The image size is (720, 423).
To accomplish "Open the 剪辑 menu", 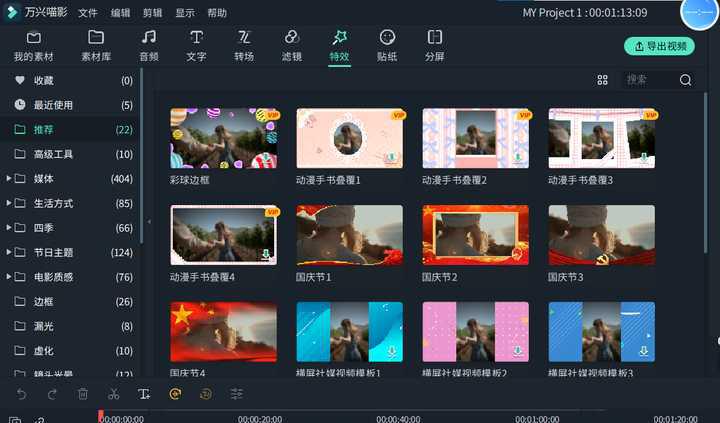I will (152, 13).
